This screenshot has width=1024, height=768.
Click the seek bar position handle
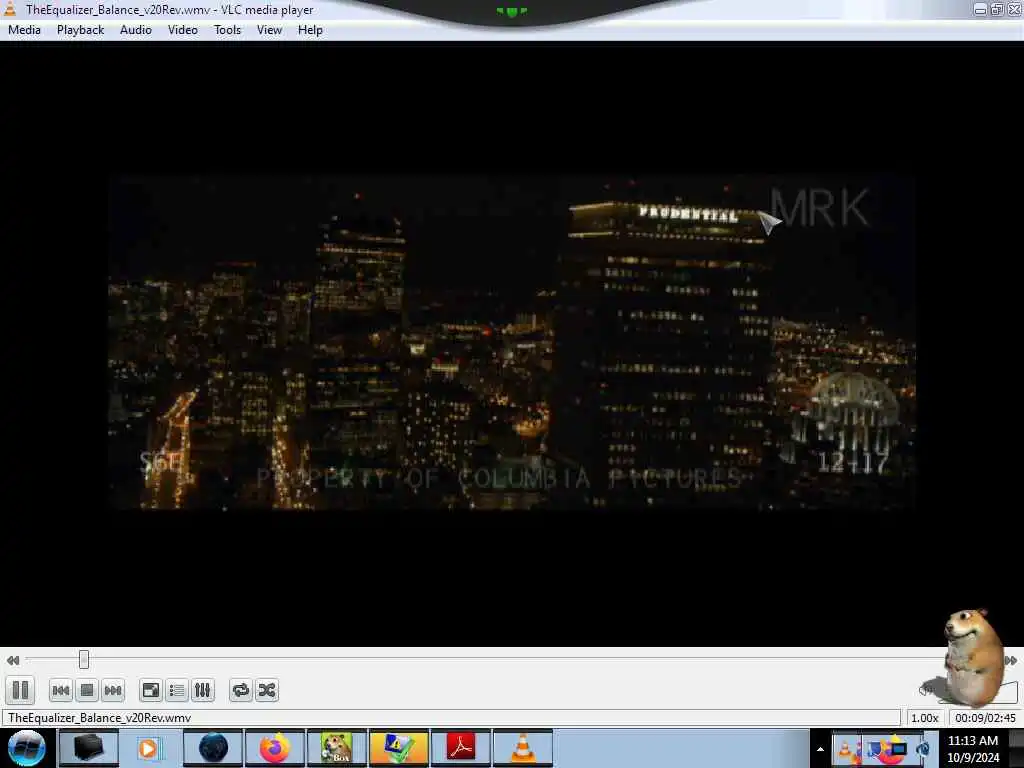pyautogui.click(x=84, y=660)
